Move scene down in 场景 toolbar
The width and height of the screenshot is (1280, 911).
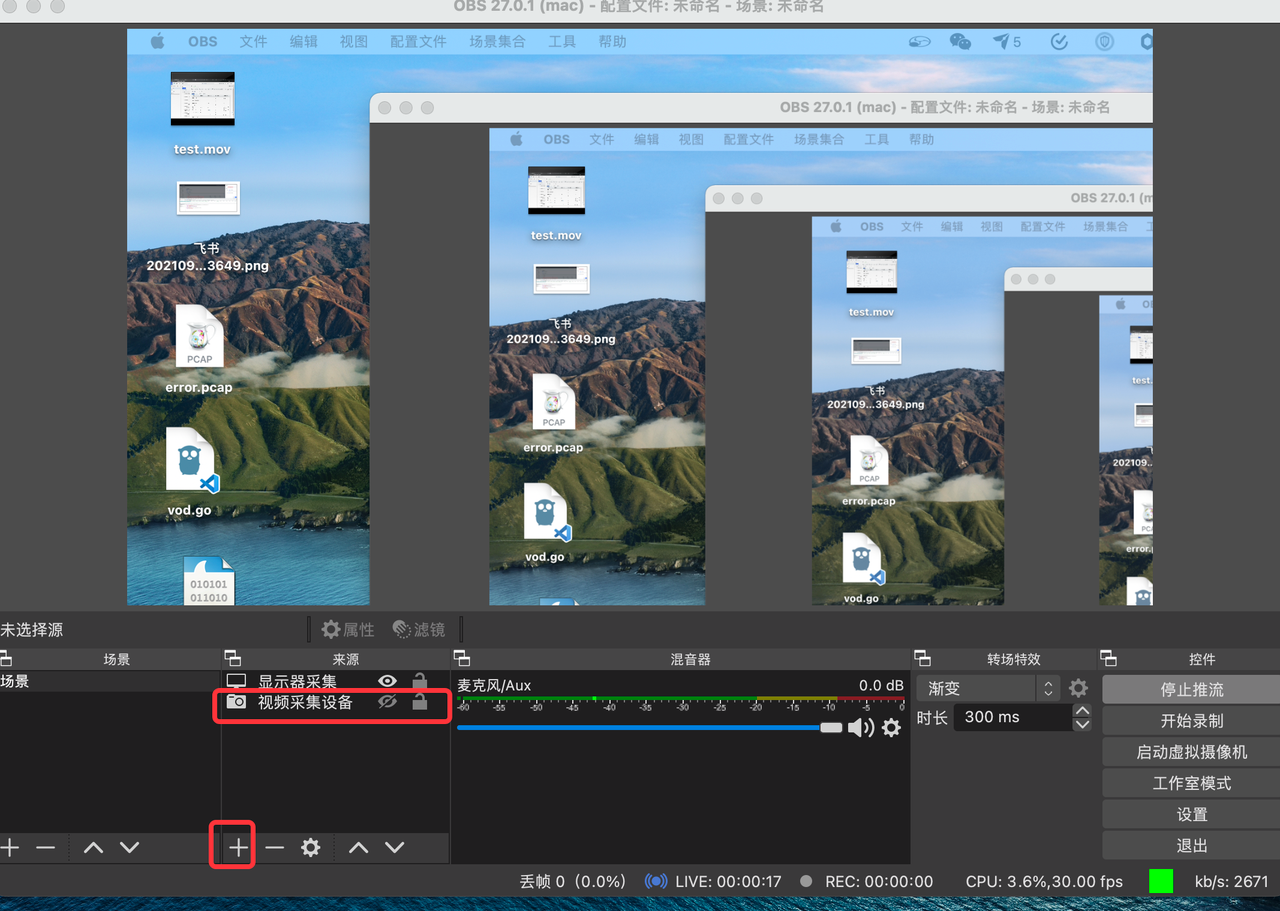130,847
